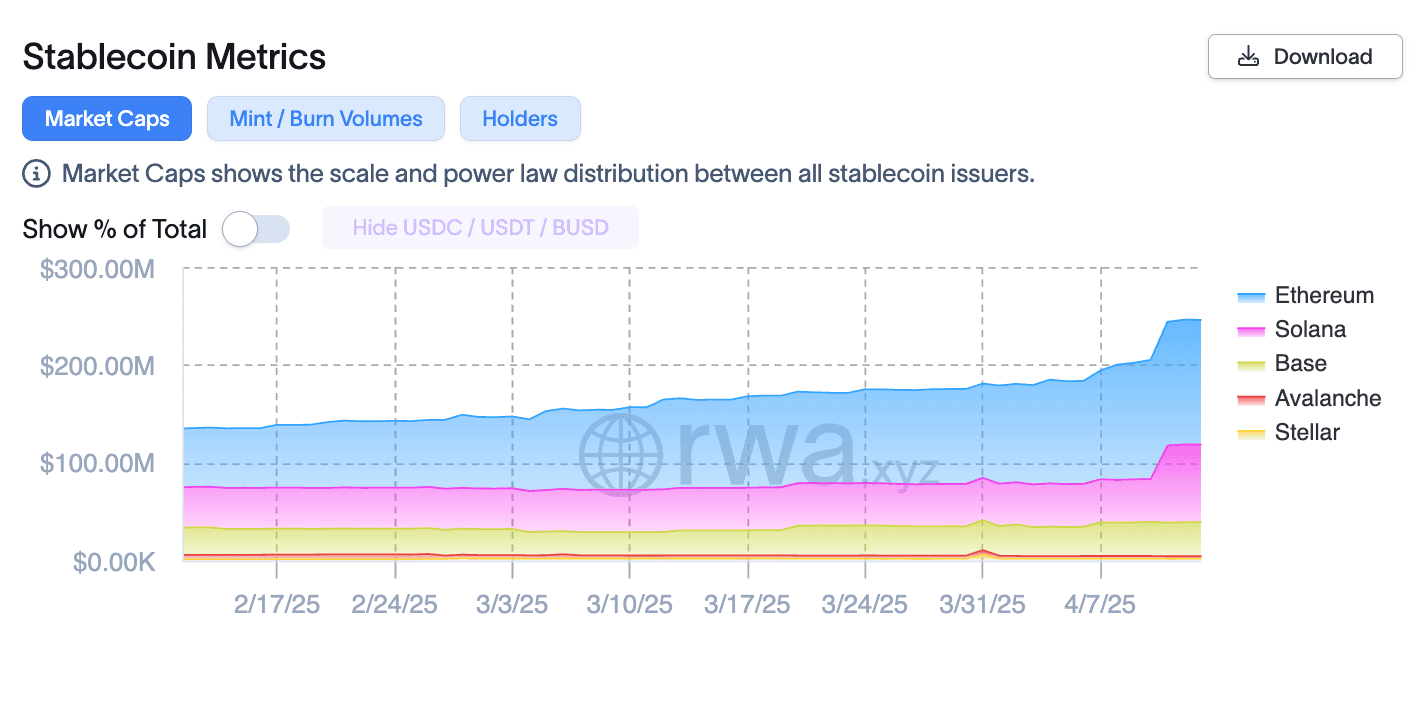Click the 3/31/25 date axis label
Image resolution: width=1424 pixels, height=706 pixels.
pos(982,605)
